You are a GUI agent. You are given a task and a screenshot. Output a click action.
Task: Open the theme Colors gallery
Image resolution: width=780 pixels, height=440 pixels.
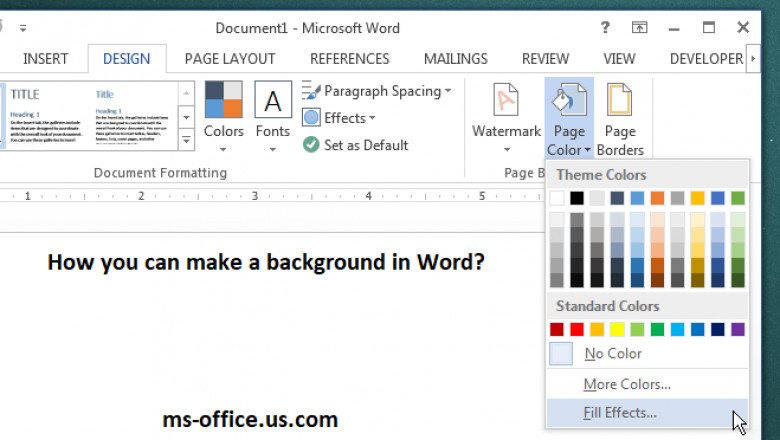[223, 118]
